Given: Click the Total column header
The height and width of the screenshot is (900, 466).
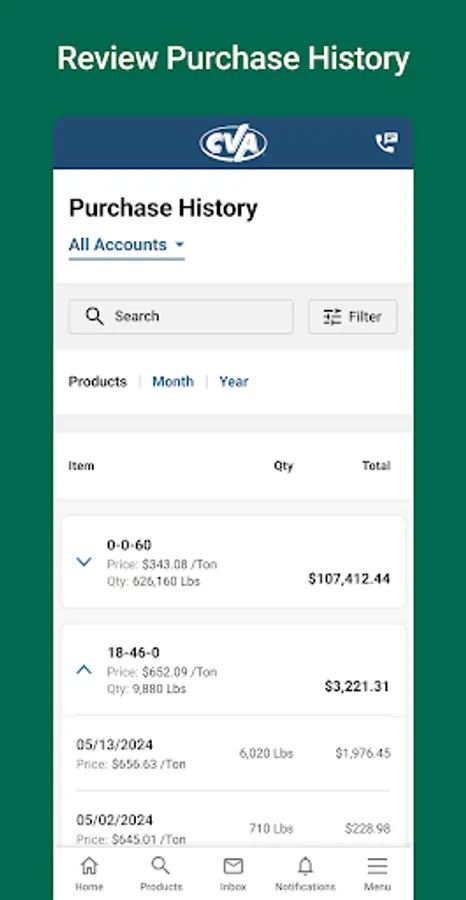Looking at the screenshot, I should click(x=376, y=466).
